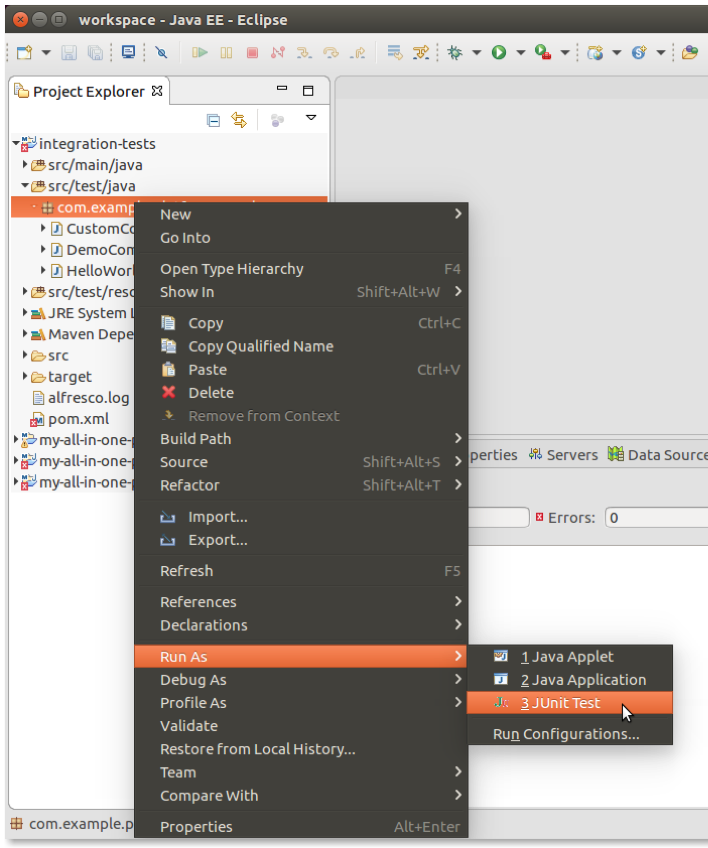Click the Errors count field
This screenshot has width=708, height=848.
tap(655, 518)
